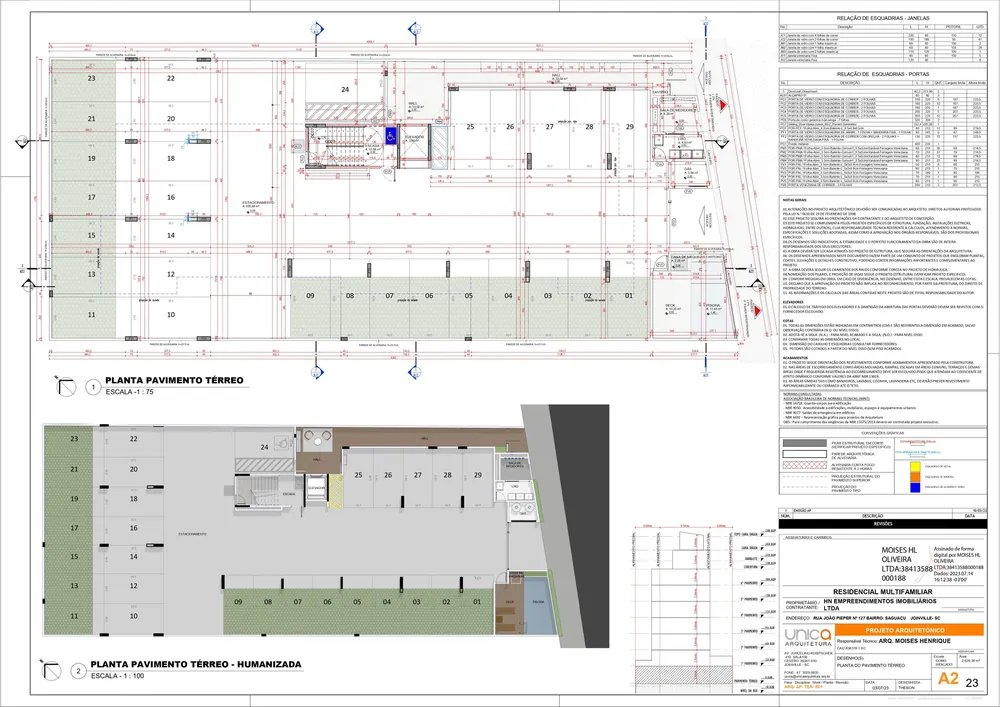Image resolution: width=1000 pixels, height=707 pixels.
Task: Click the Relação de Esquadrias - Portas table header
Action: (x=883, y=74)
